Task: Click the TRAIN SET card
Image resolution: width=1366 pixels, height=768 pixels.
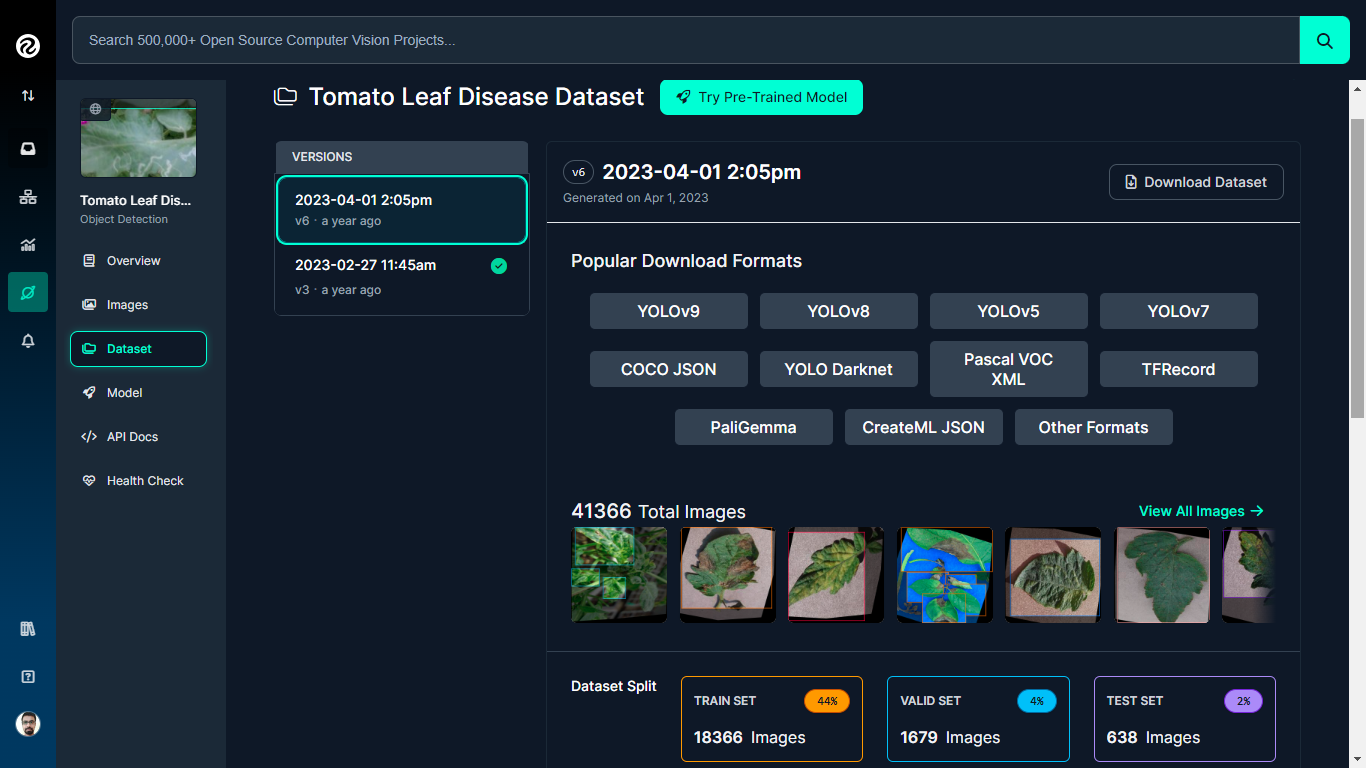Action: [x=772, y=719]
